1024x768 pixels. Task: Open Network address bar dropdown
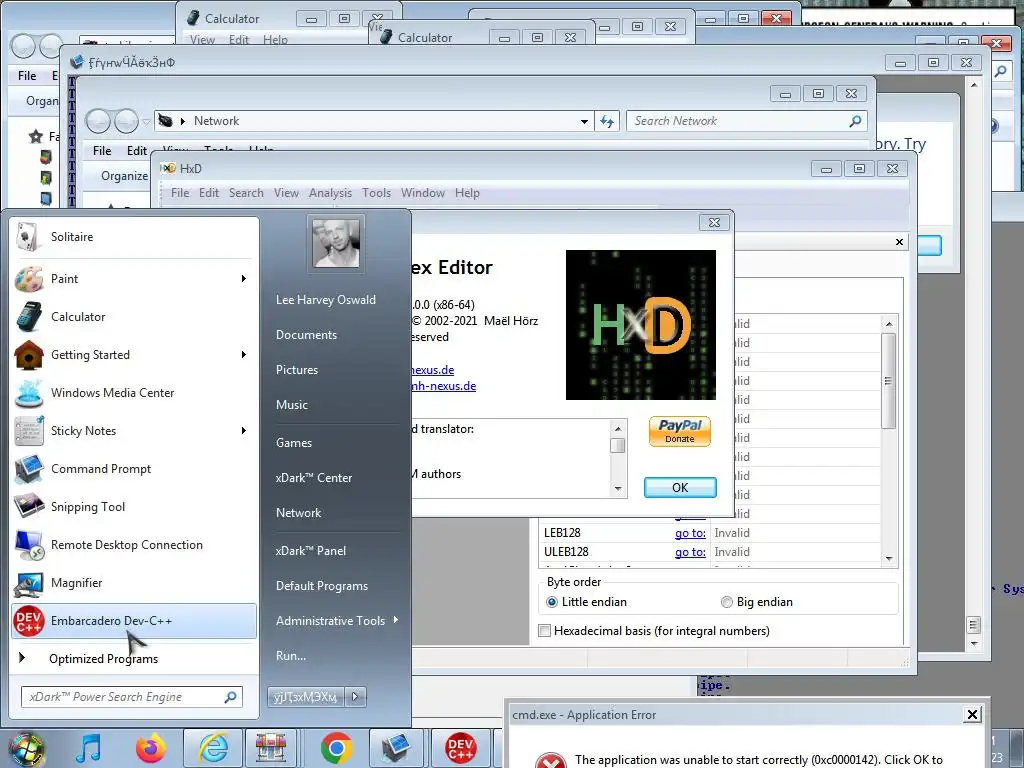(584, 121)
